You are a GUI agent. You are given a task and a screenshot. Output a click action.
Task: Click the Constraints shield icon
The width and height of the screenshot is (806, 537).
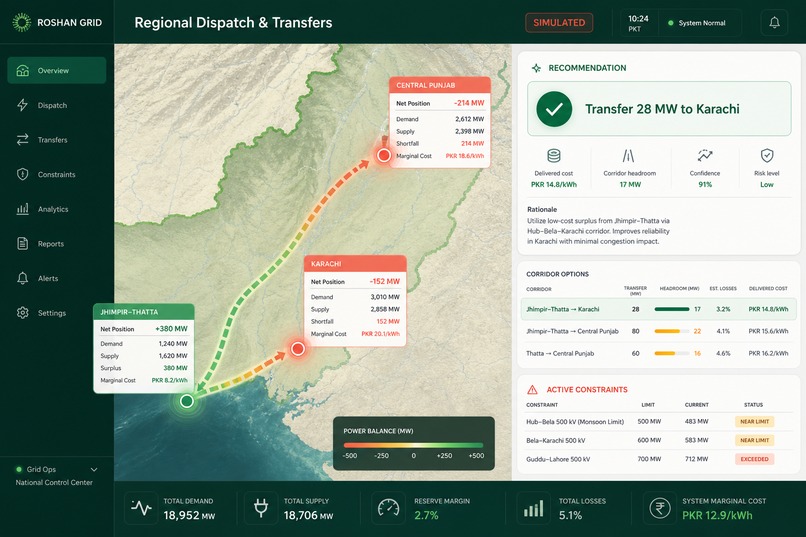click(x=23, y=174)
